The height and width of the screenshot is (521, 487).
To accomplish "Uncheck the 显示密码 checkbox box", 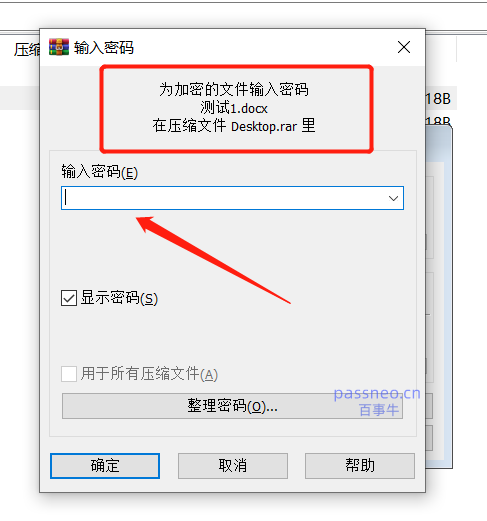I will point(69,298).
